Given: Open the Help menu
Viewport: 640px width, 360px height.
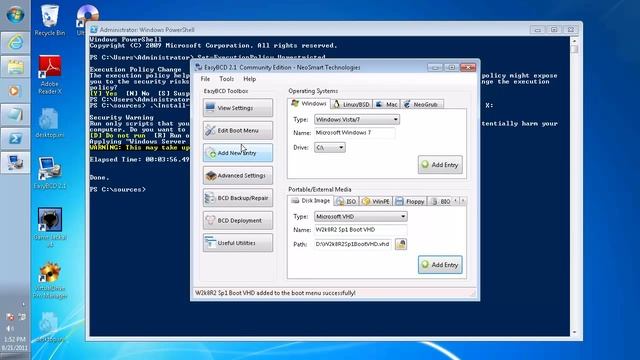Looking at the screenshot, I should click(249, 79).
